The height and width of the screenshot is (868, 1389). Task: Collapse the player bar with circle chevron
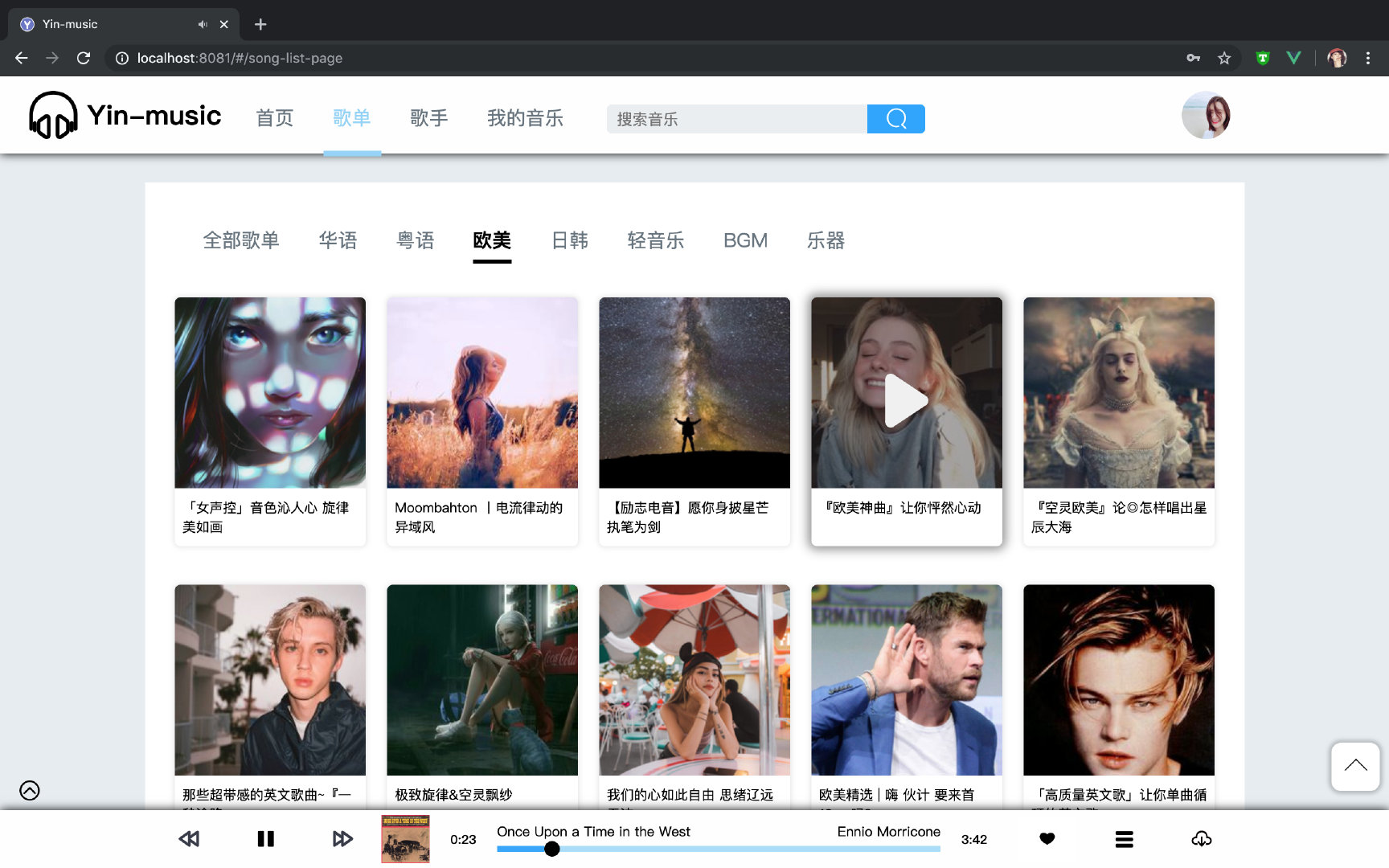coord(30,790)
